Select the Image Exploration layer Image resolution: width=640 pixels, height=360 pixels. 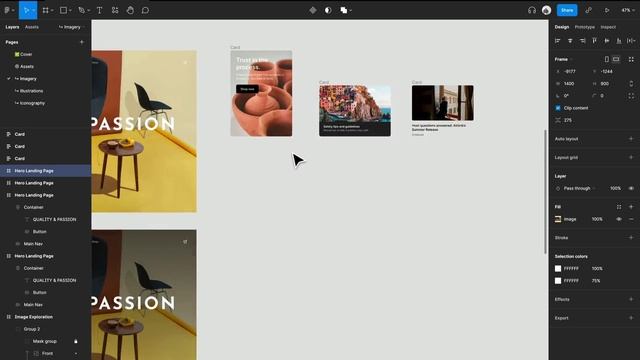click(33, 317)
